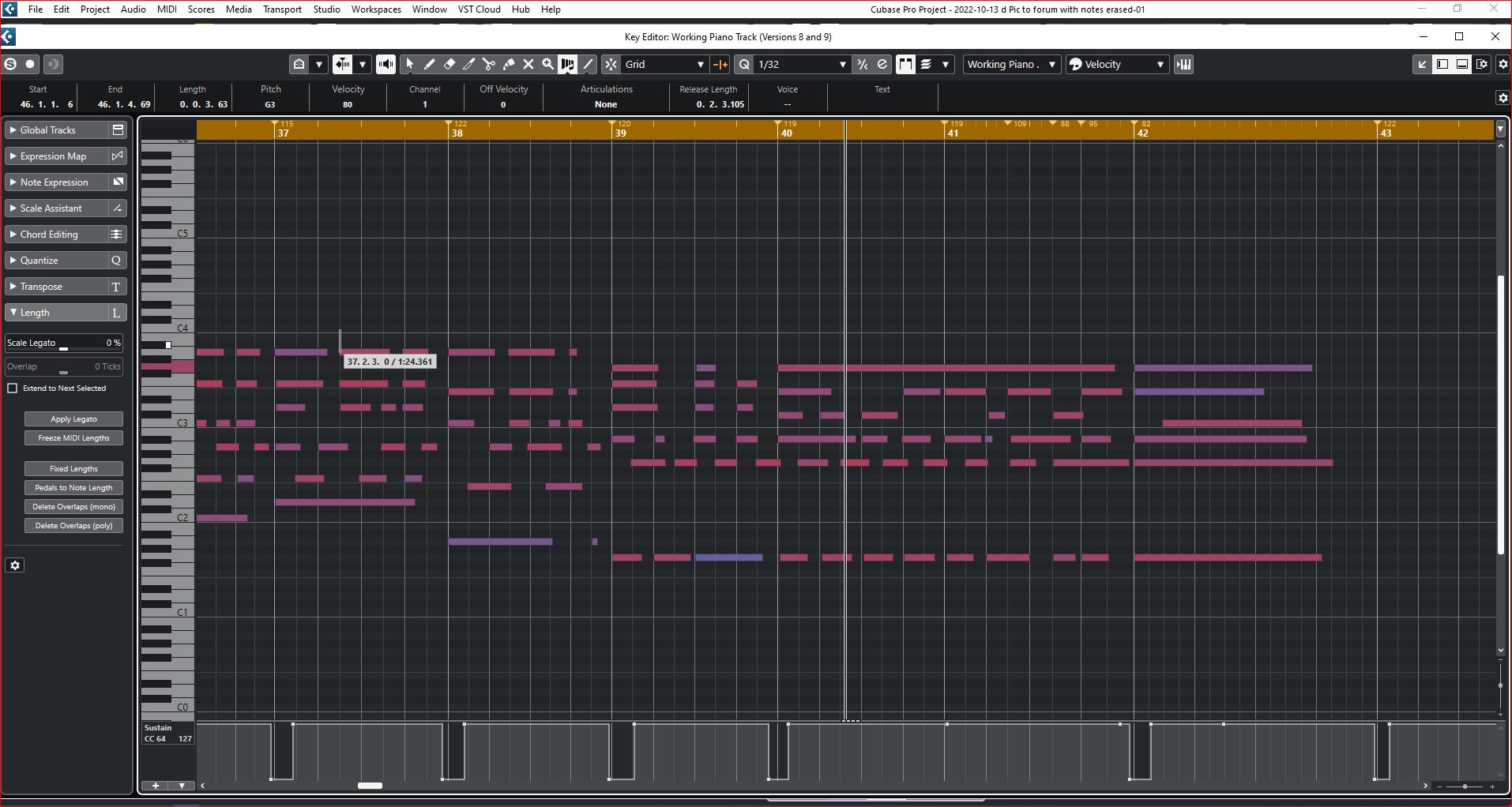This screenshot has height=807, width=1512.
Task: Open the Working Piano part selector dropdown
Action: click(x=1011, y=64)
